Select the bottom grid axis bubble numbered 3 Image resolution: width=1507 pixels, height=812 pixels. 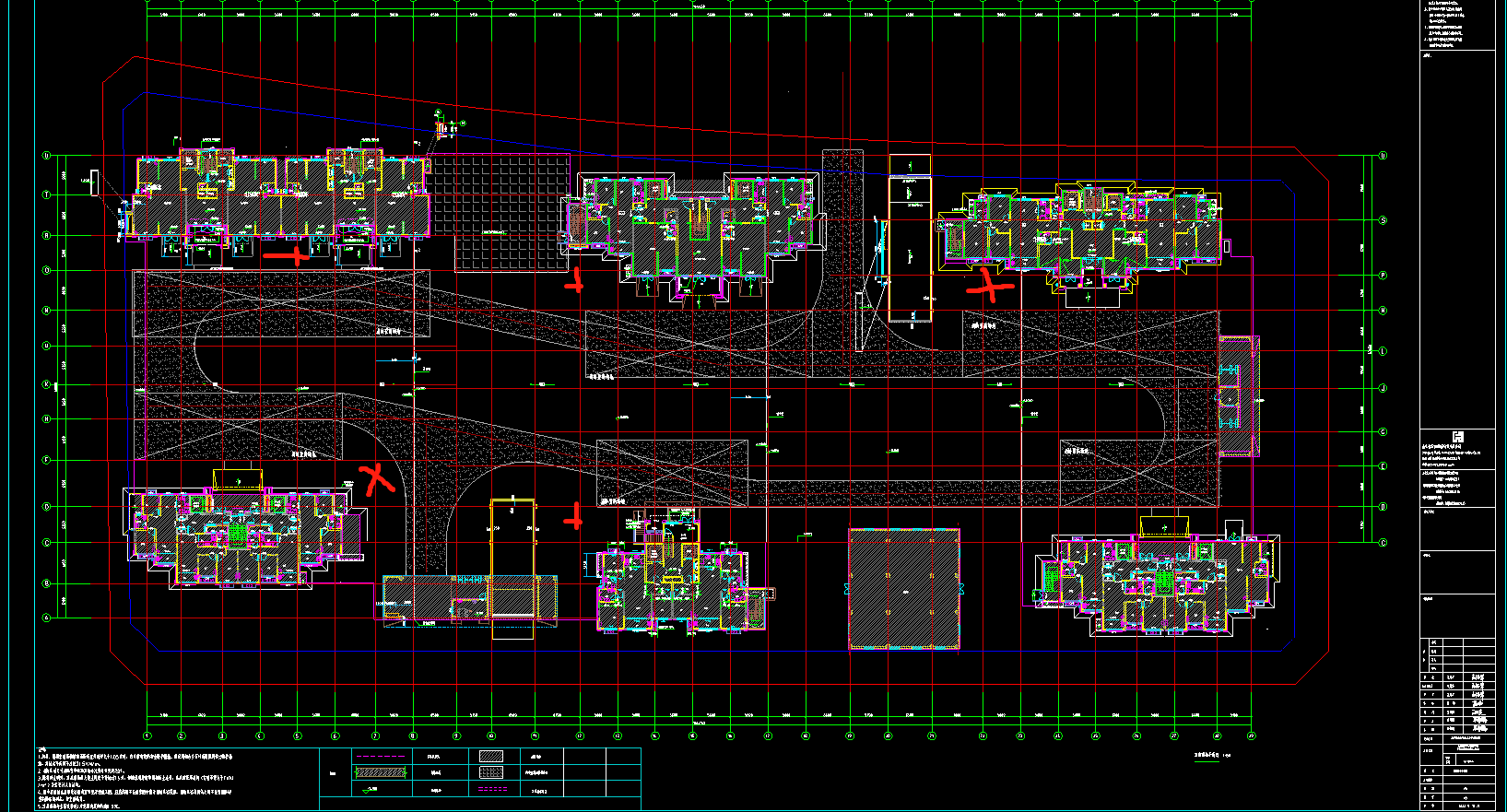pyautogui.click(x=221, y=736)
